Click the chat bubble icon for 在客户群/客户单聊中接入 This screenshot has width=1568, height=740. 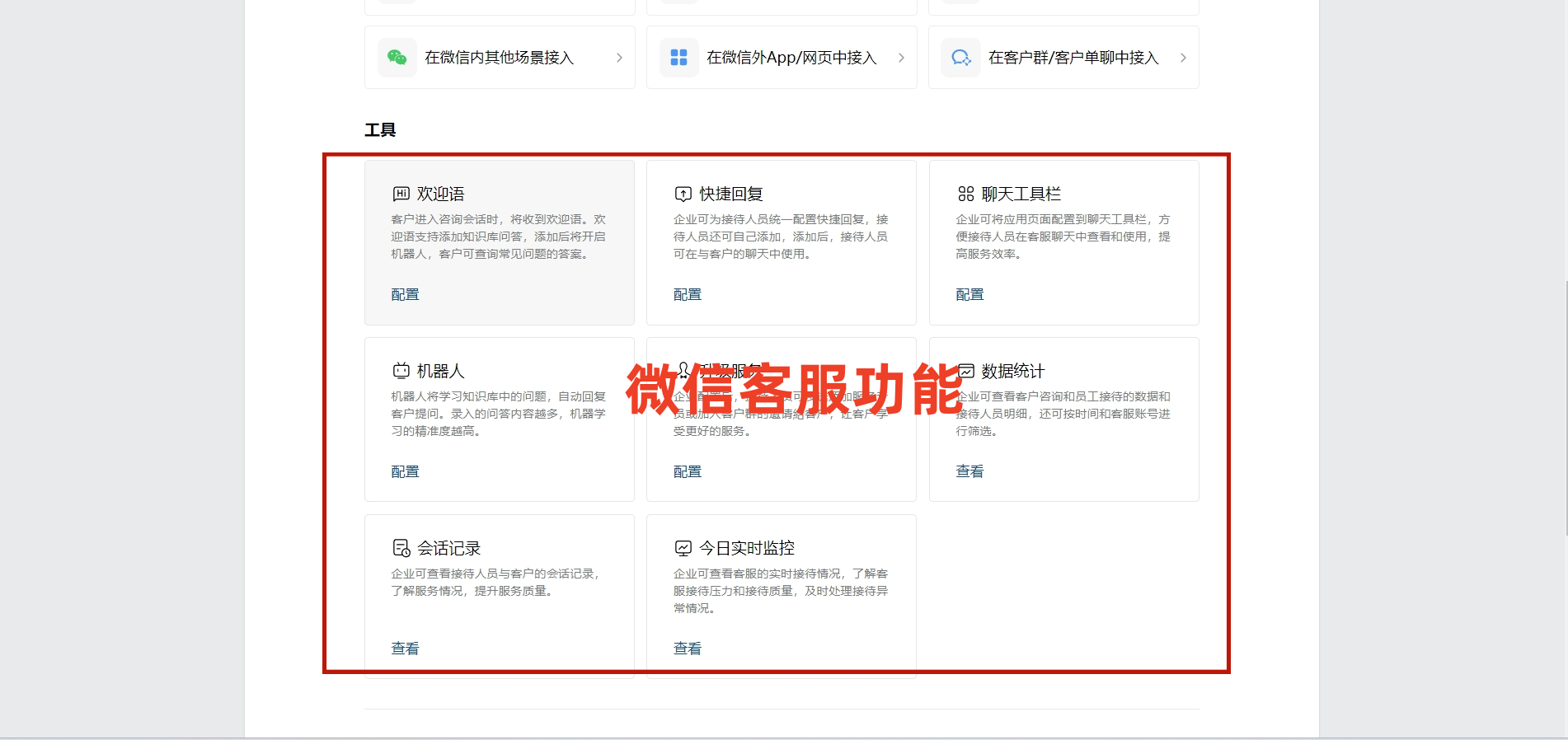[961, 58]
